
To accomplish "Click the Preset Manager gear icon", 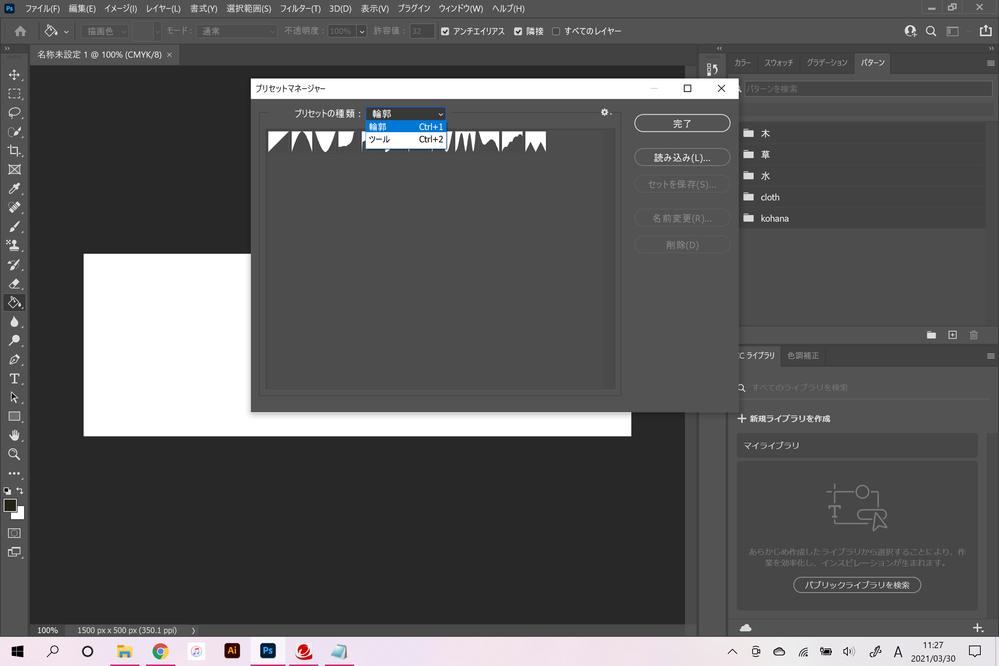I will point(605,113).
